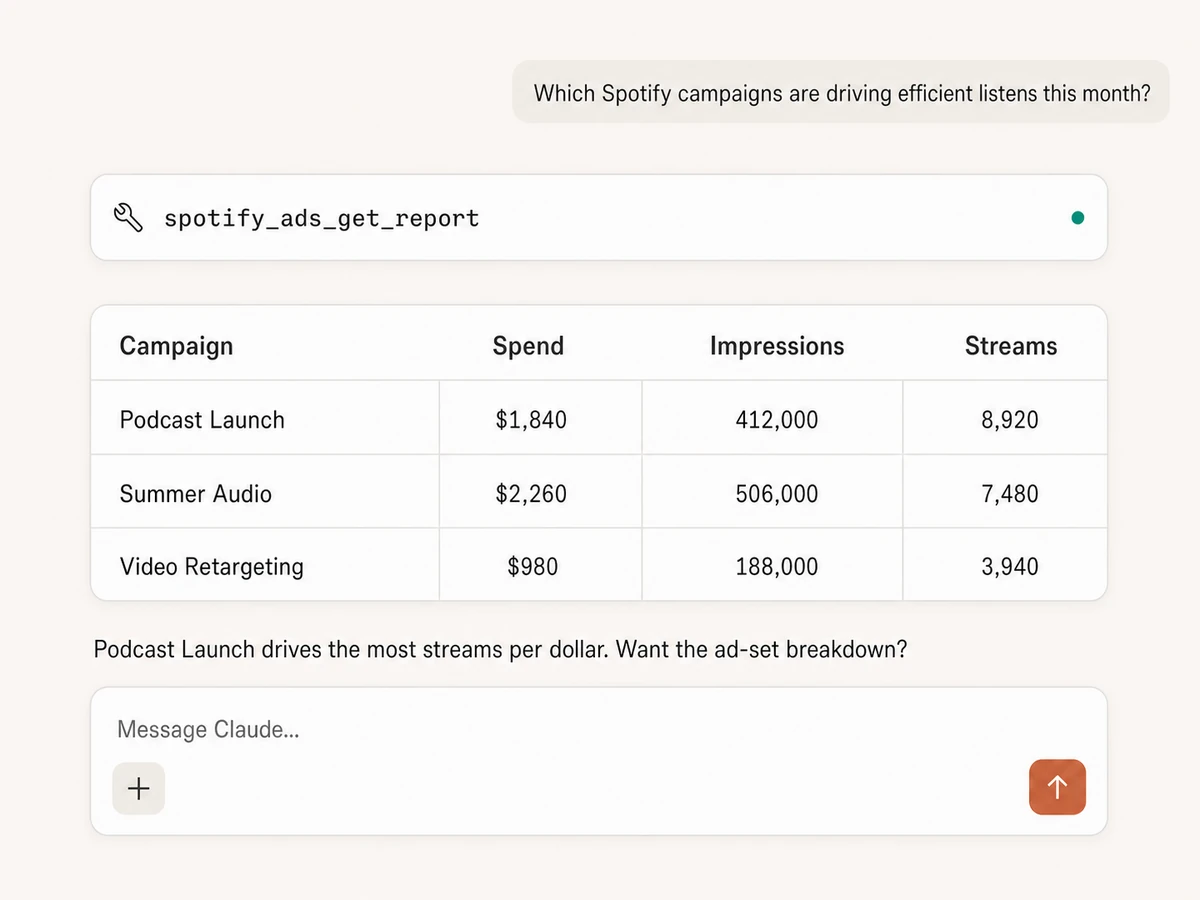1200x900 pixels.
Task: Click the Spend column header
Action: coord(528,346)
